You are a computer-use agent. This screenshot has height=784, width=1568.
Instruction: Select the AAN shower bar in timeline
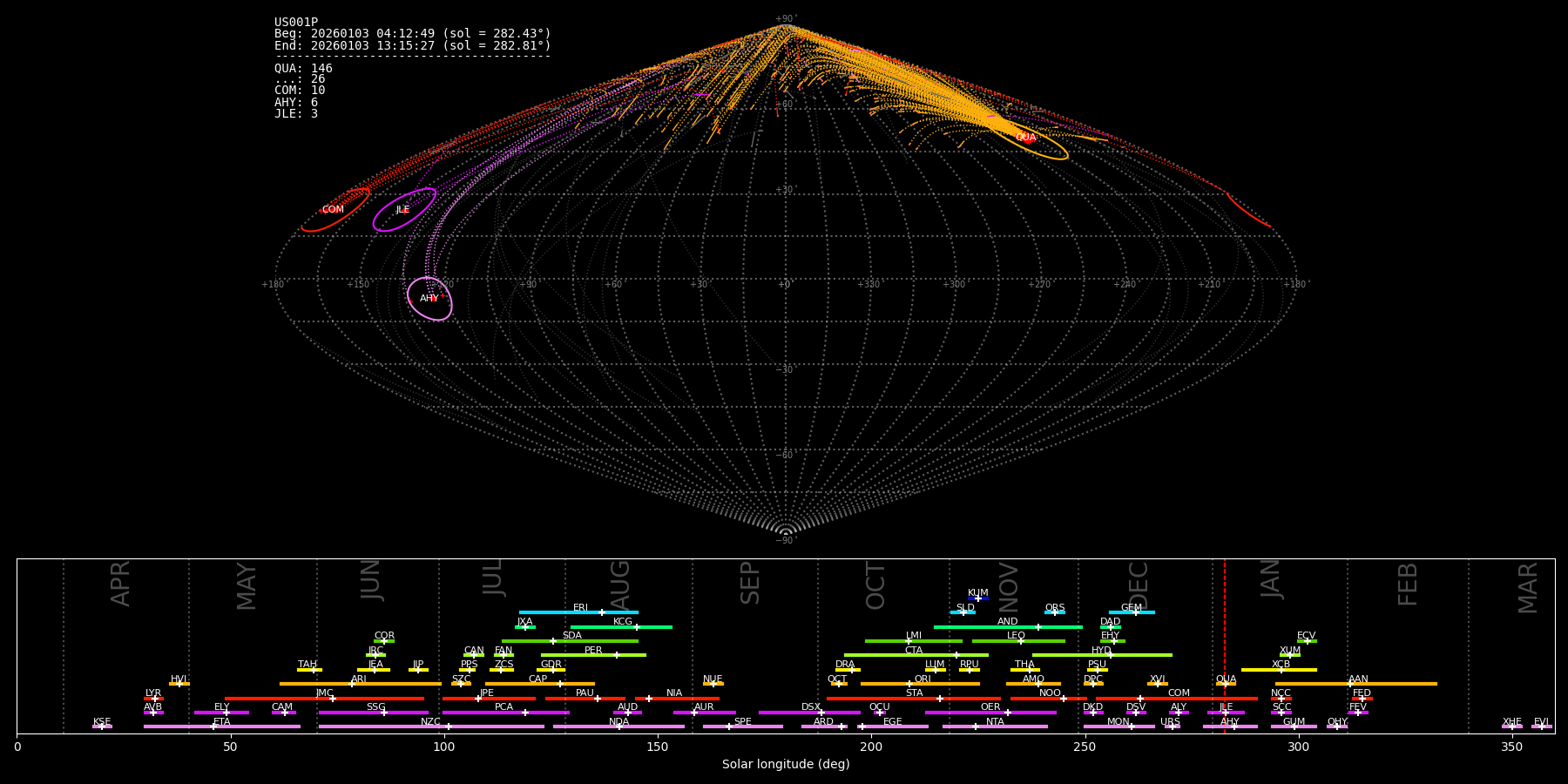[1355, 684]
